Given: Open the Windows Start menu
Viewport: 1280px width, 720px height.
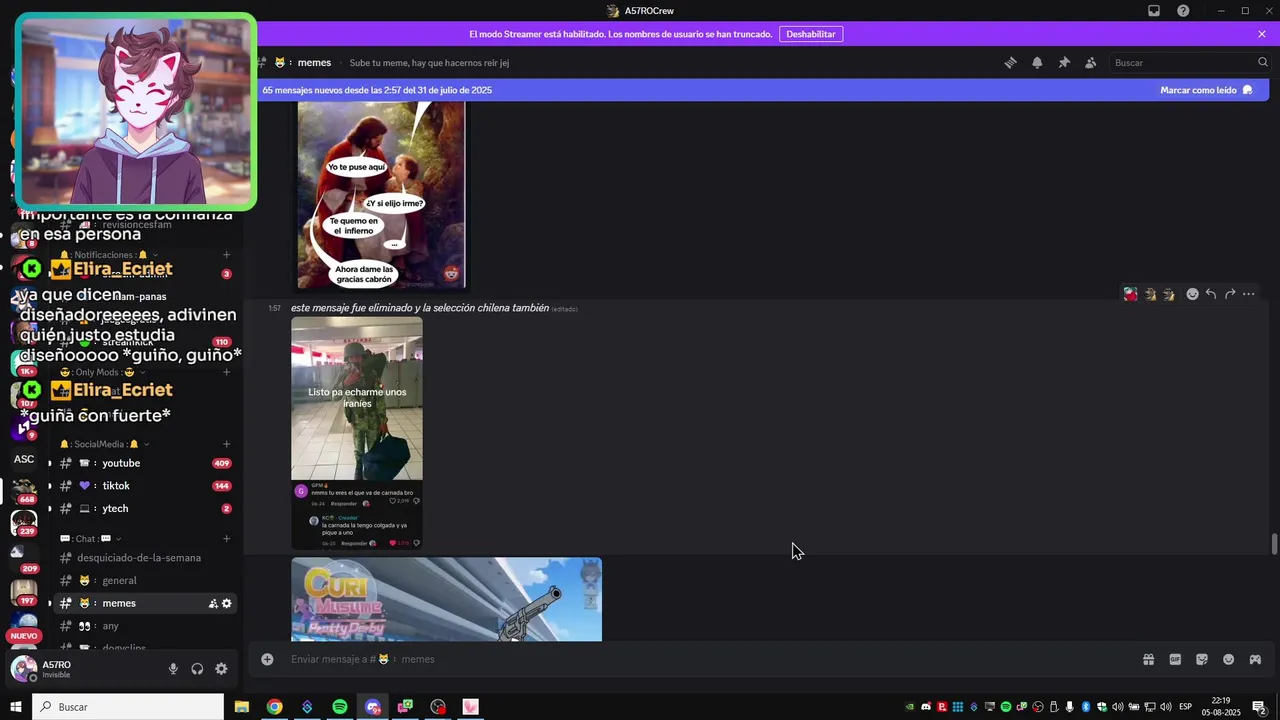Looking at the screenshot, I should pyautogui.click(x=16, y=707).
